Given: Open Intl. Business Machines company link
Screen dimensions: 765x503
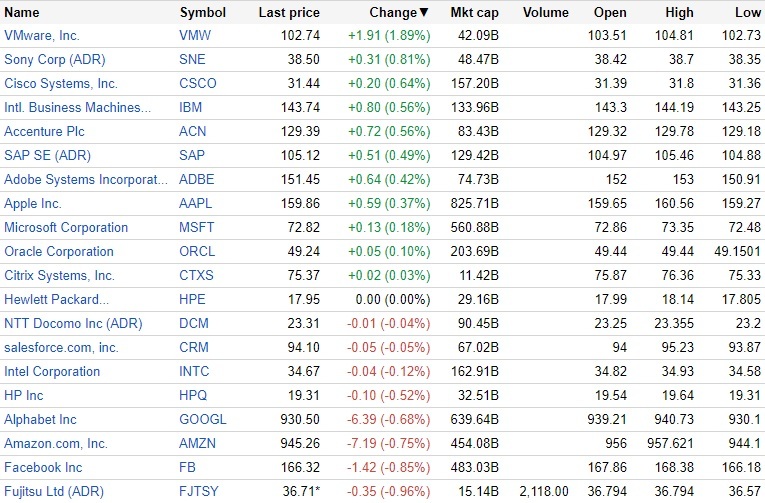Looking at the screenshot, I should (x=78, y=108).
